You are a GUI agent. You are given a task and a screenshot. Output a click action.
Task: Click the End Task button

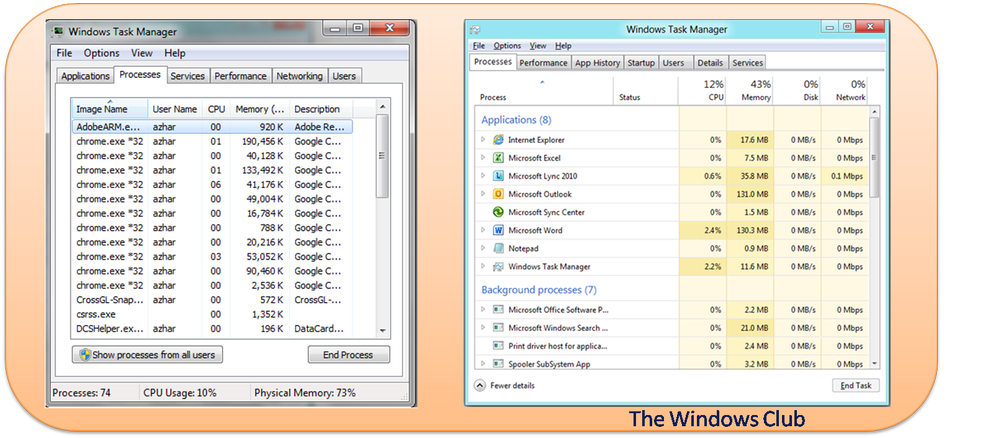pyautogui.click(x=856, y=385)
